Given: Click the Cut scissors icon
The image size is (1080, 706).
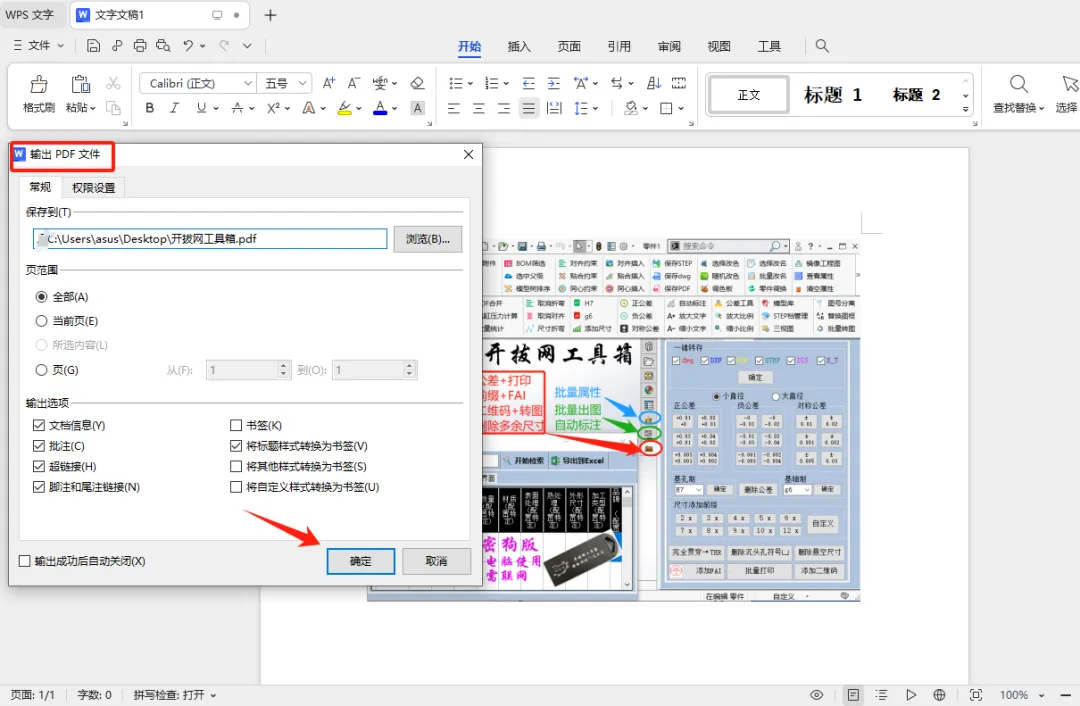Looking at the screenshot, I should tap(114, 83).
